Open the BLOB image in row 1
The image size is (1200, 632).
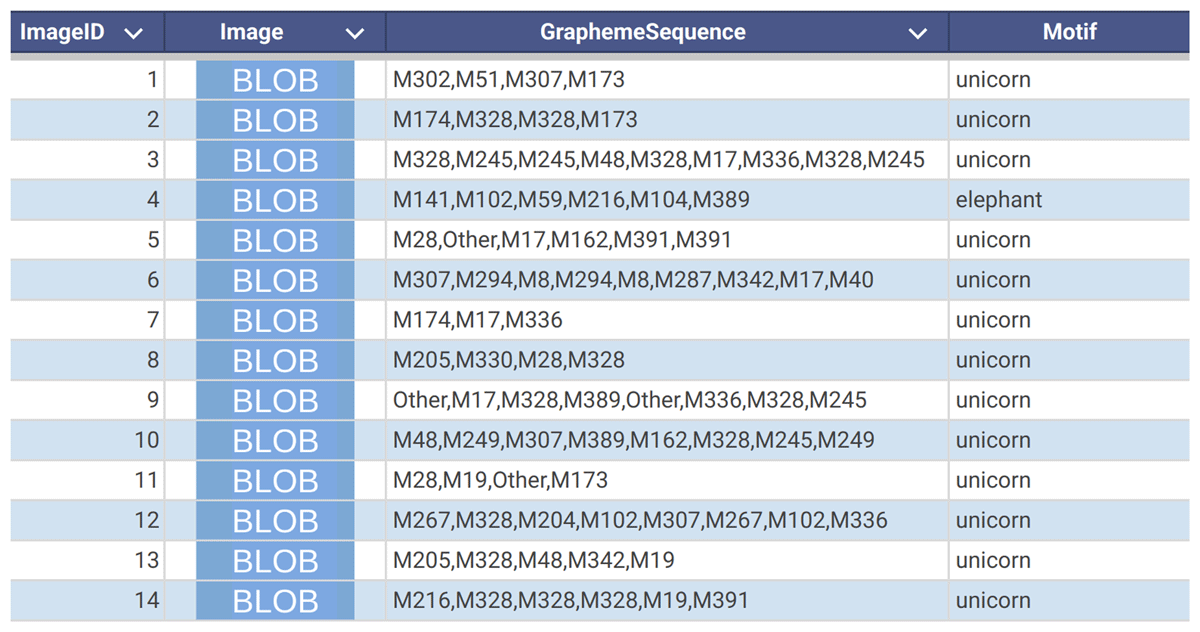(275, 80)
